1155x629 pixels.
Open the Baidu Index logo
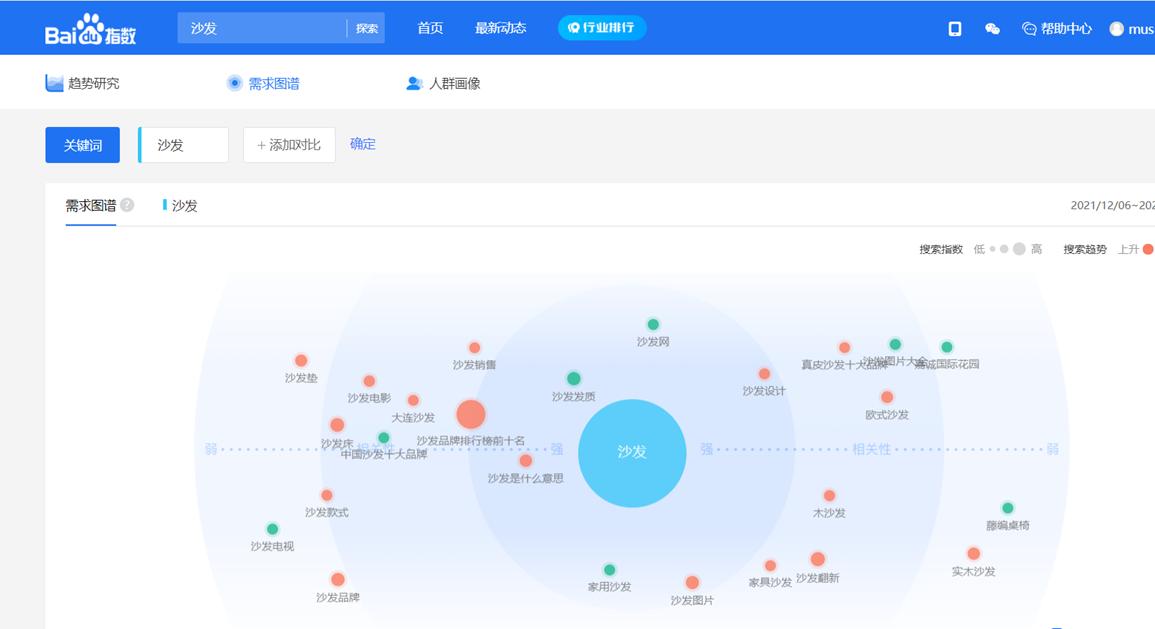pos(90,29)
